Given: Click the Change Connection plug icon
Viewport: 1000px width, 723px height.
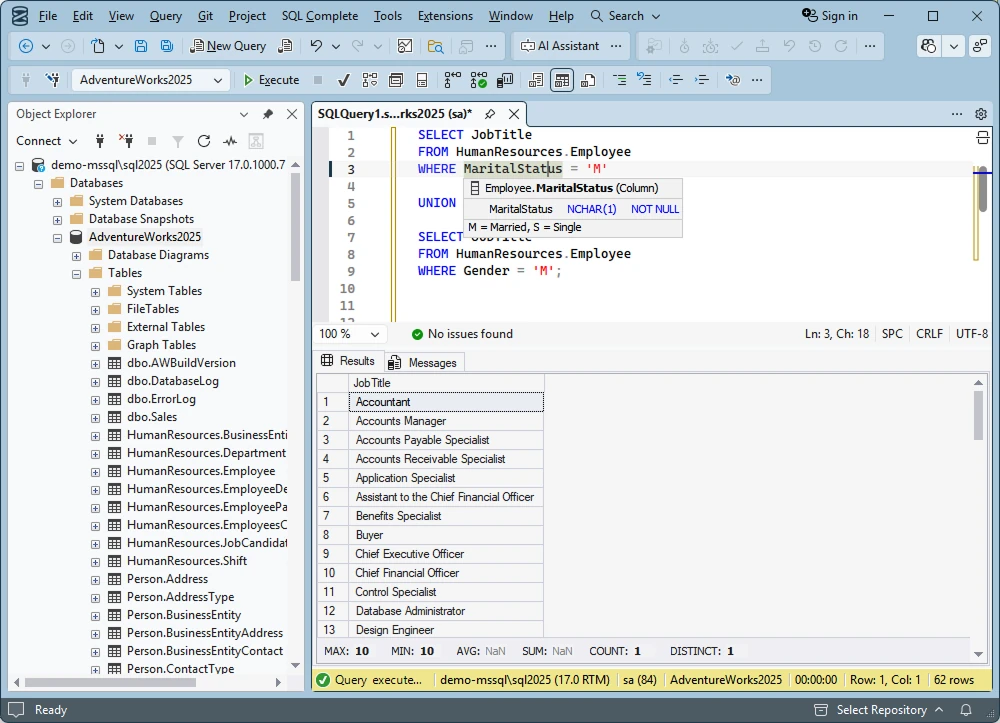Looking at the screenshot, I should pos(53,80).
